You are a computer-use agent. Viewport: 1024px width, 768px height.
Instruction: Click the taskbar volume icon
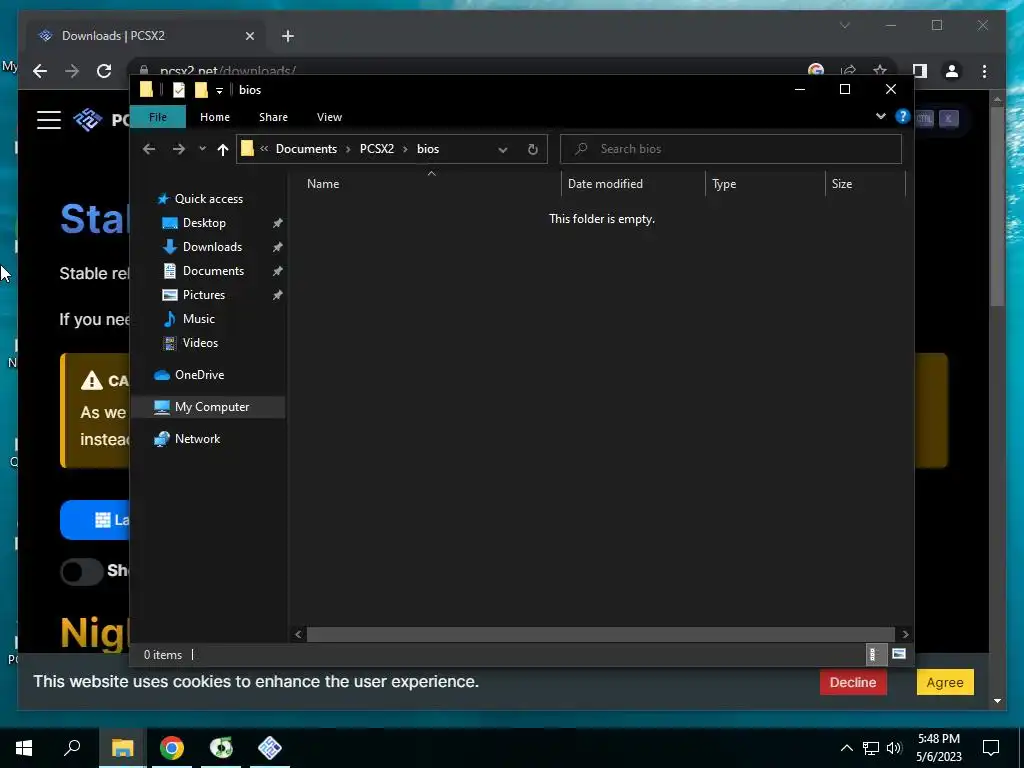pos(894,748)
